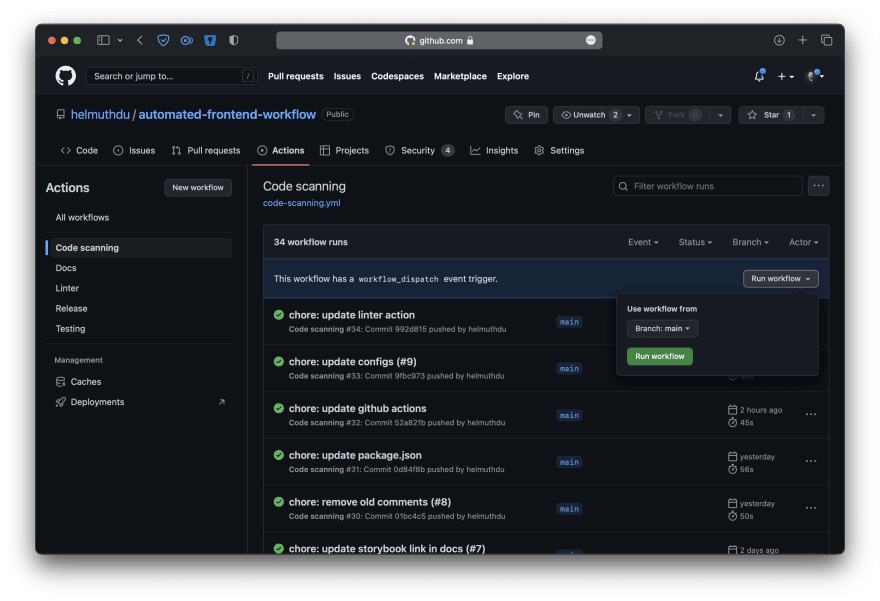This screenshot has width=880, height=601.
Task: Pin the repository with Pin button
Action: click(x=526, y=115)
